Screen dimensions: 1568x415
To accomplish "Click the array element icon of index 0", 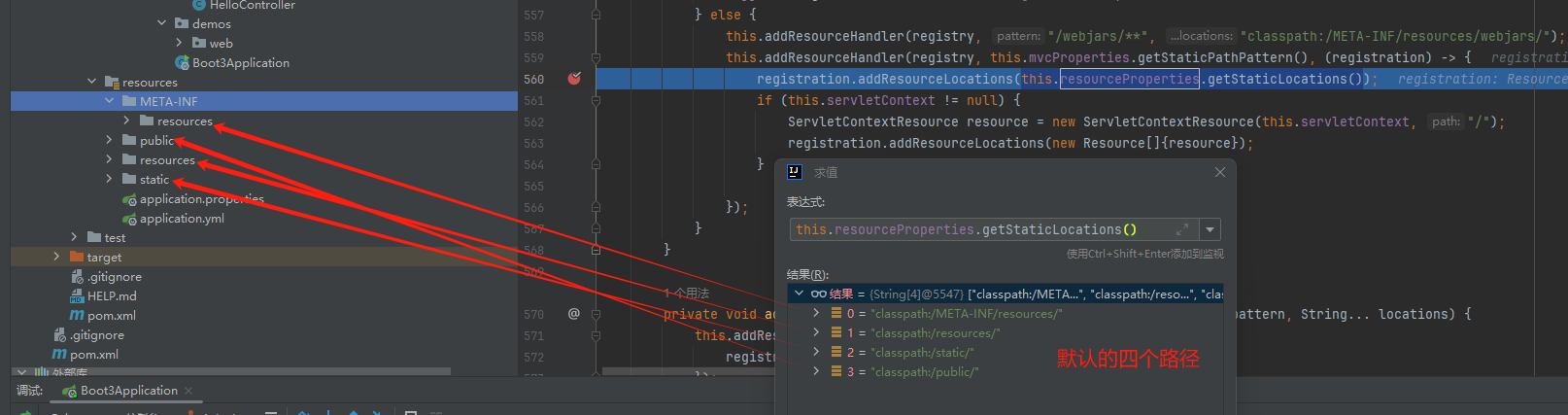I will 836,314.
